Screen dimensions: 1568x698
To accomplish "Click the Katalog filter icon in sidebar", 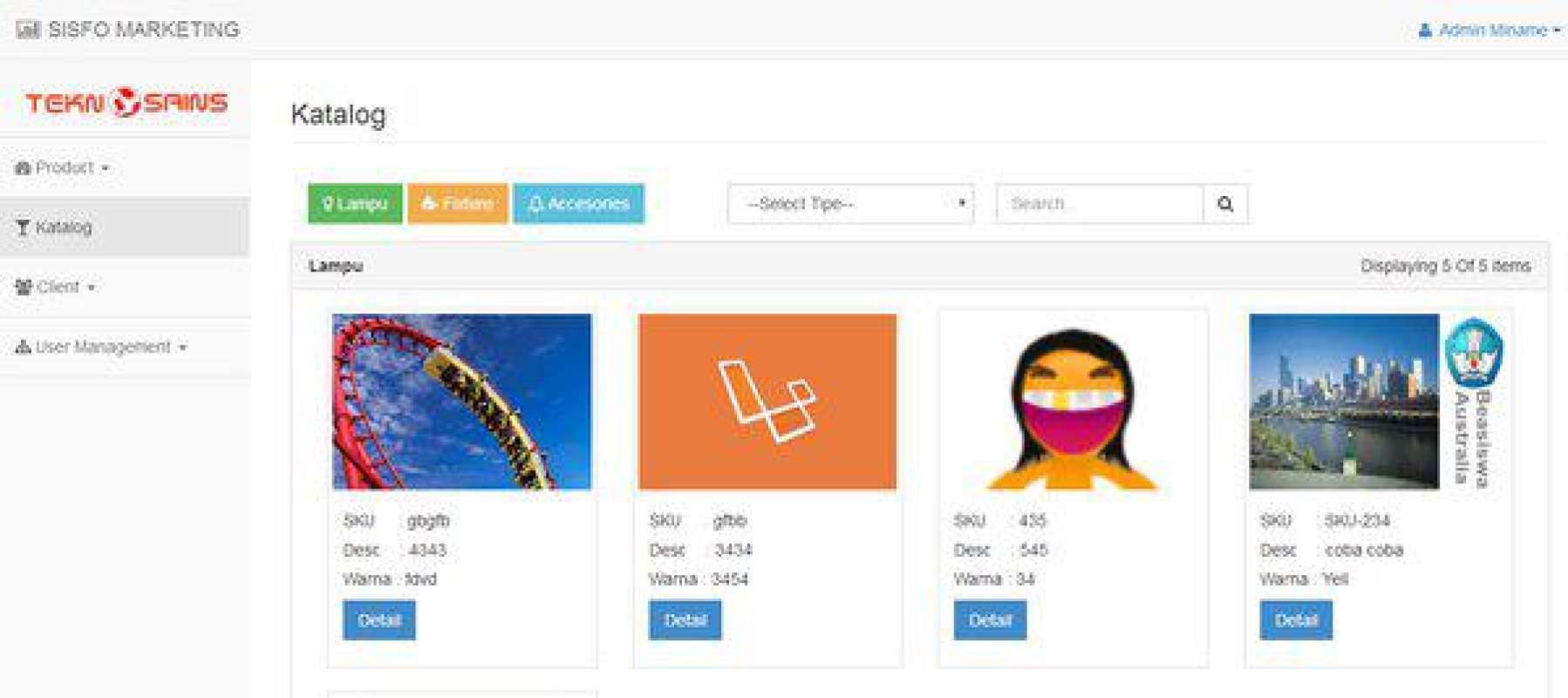I will pos(23,228).
